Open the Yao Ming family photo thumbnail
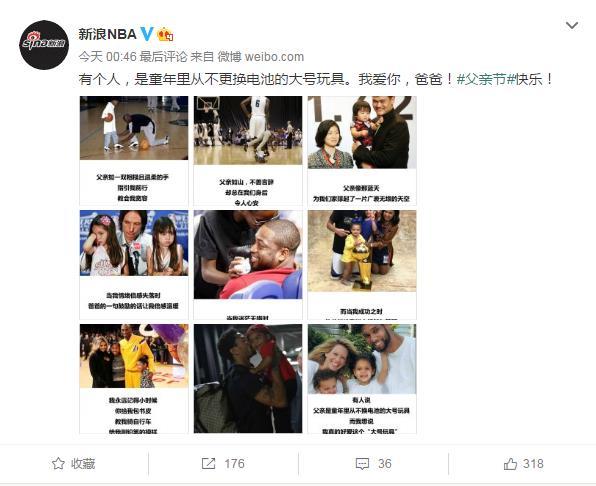The height and width of the screenshot is (486, 596). [362, 150]
